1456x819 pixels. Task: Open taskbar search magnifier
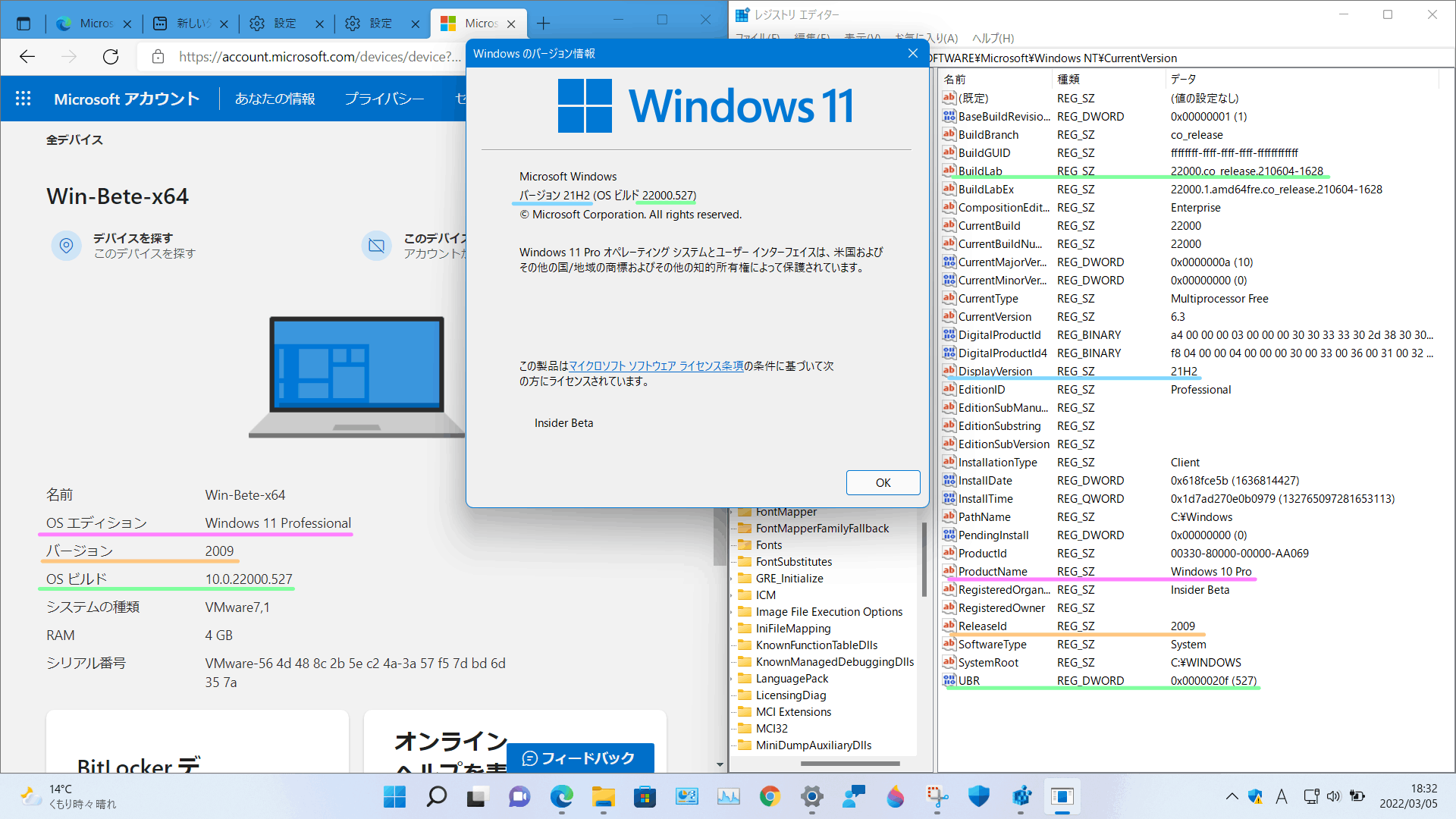click(x=437, y=797)
